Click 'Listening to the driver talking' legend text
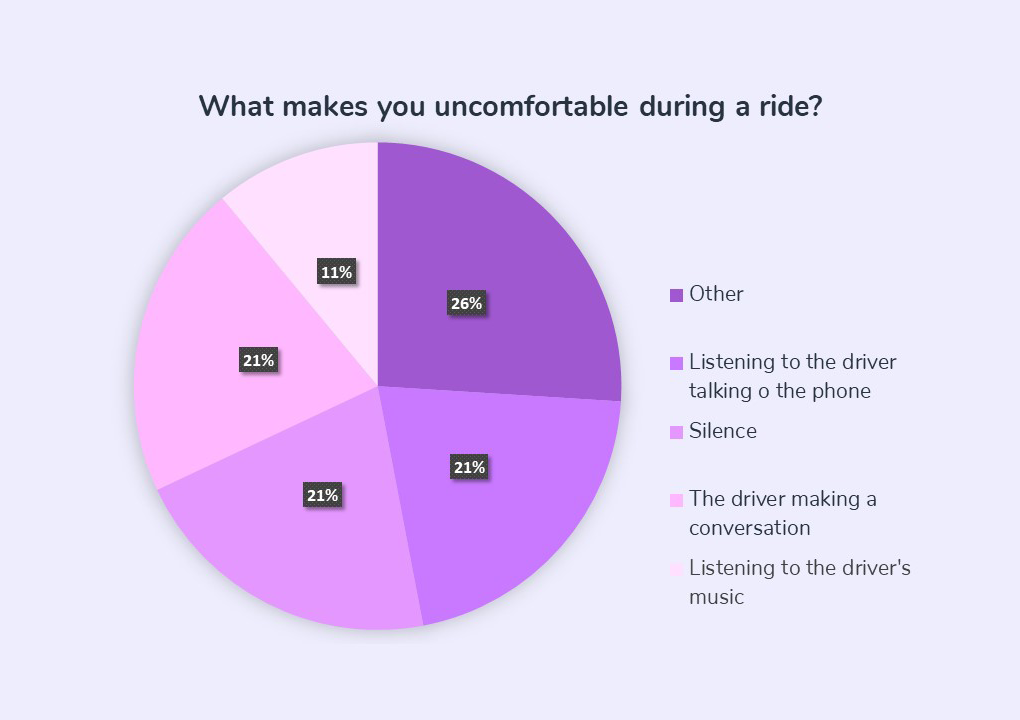Image resolution: width=1020 pixels, height=720 pixels. [x=792, y=376]
